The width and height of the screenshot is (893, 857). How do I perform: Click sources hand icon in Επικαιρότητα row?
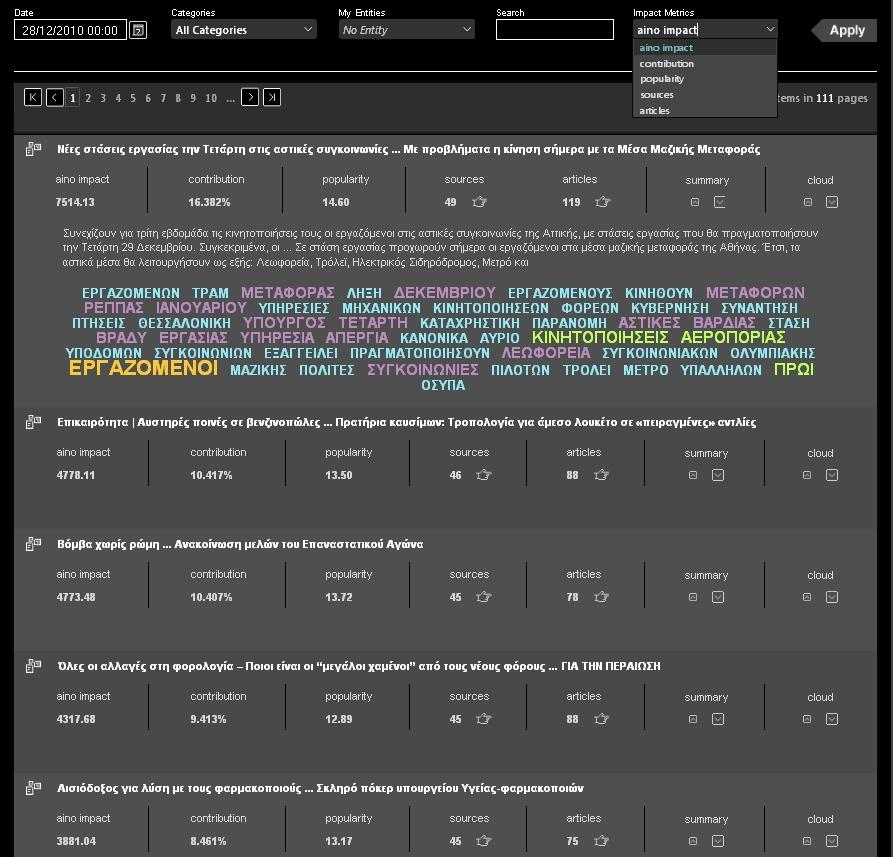click(x=484, y=474)
